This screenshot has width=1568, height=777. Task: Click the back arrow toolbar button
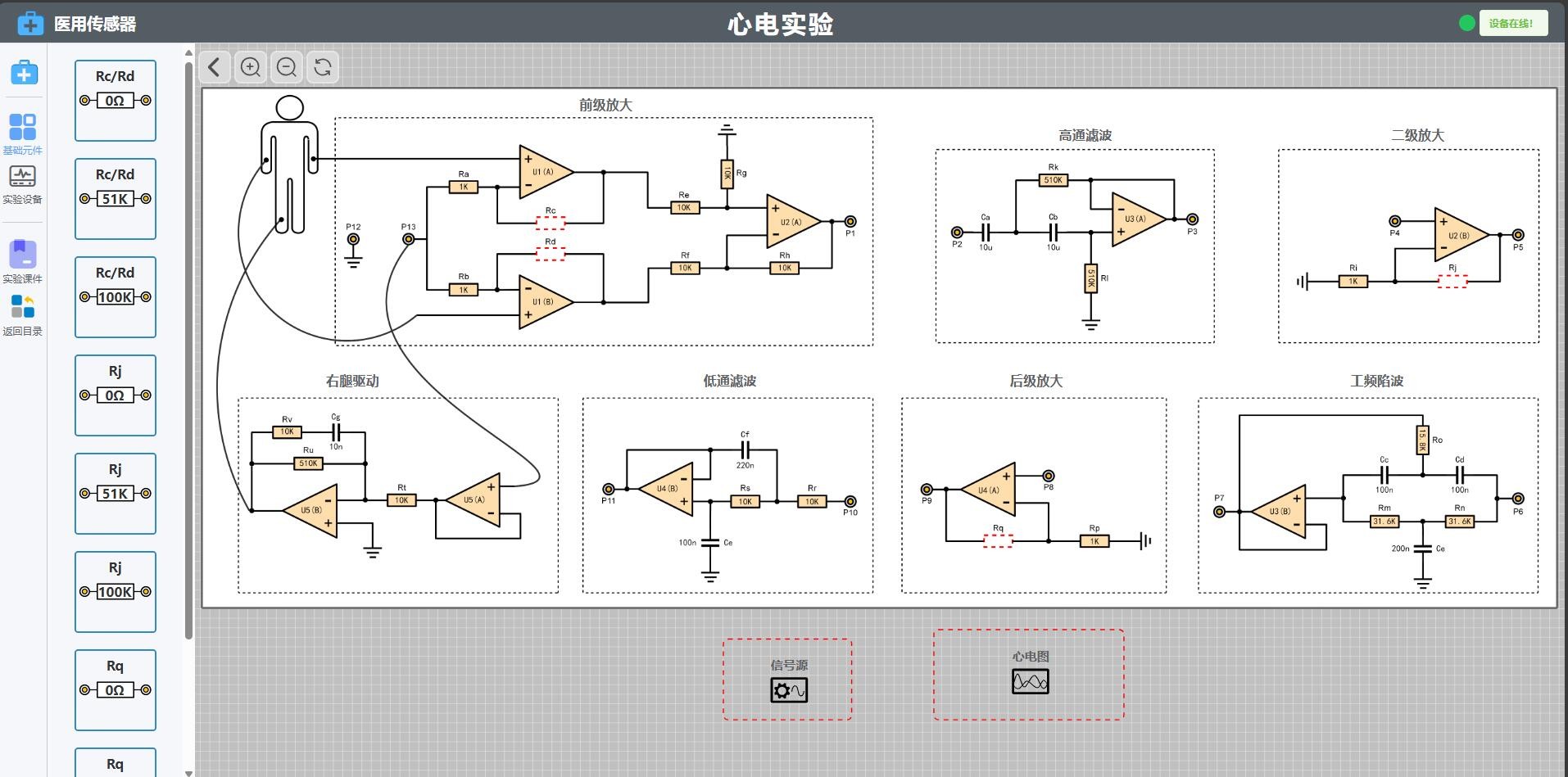coord(214,67)
